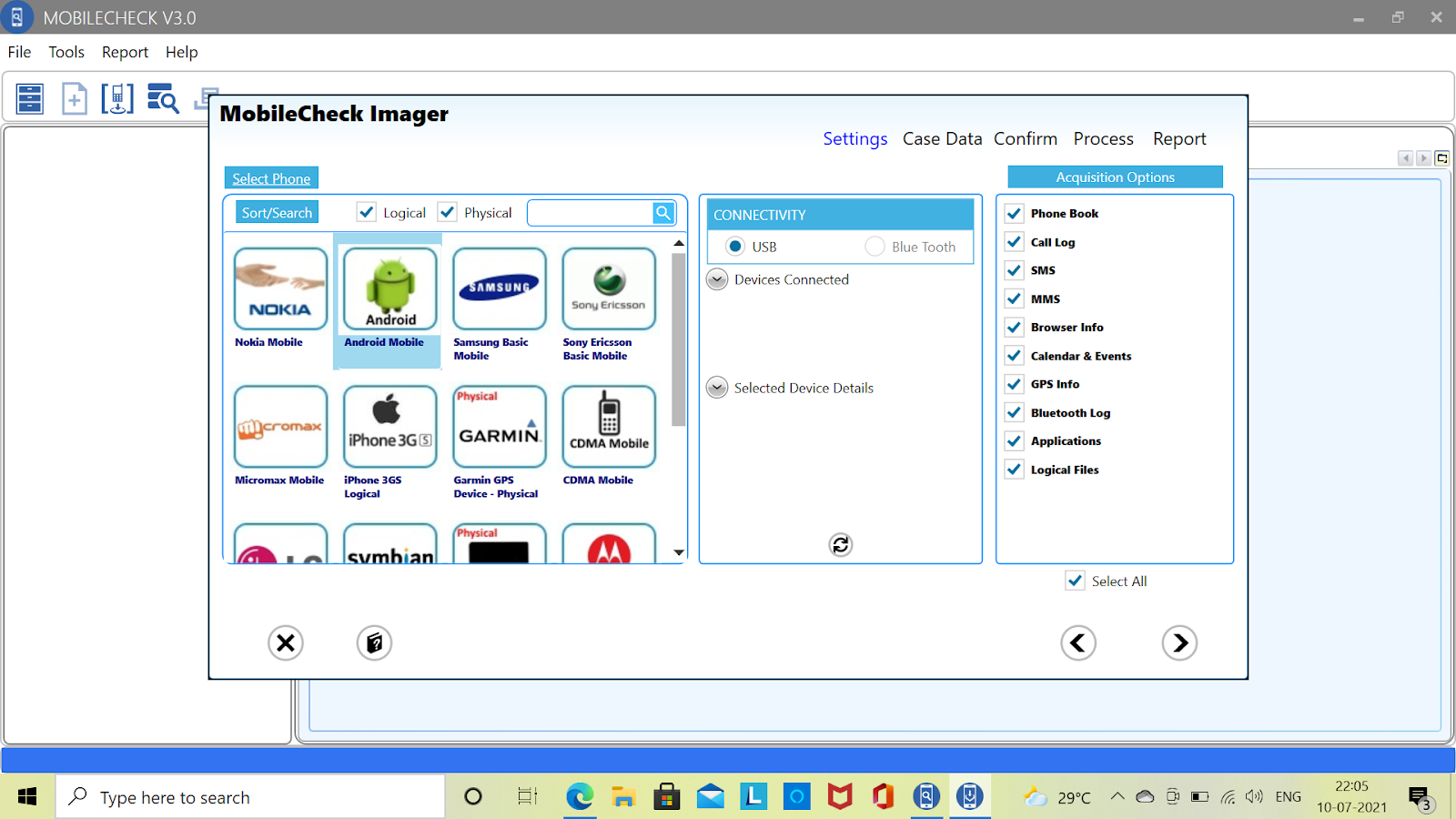Go to the Confirm step tab
The height and width of the screenshot is (819, 1456).
(x=1026, y=138)
